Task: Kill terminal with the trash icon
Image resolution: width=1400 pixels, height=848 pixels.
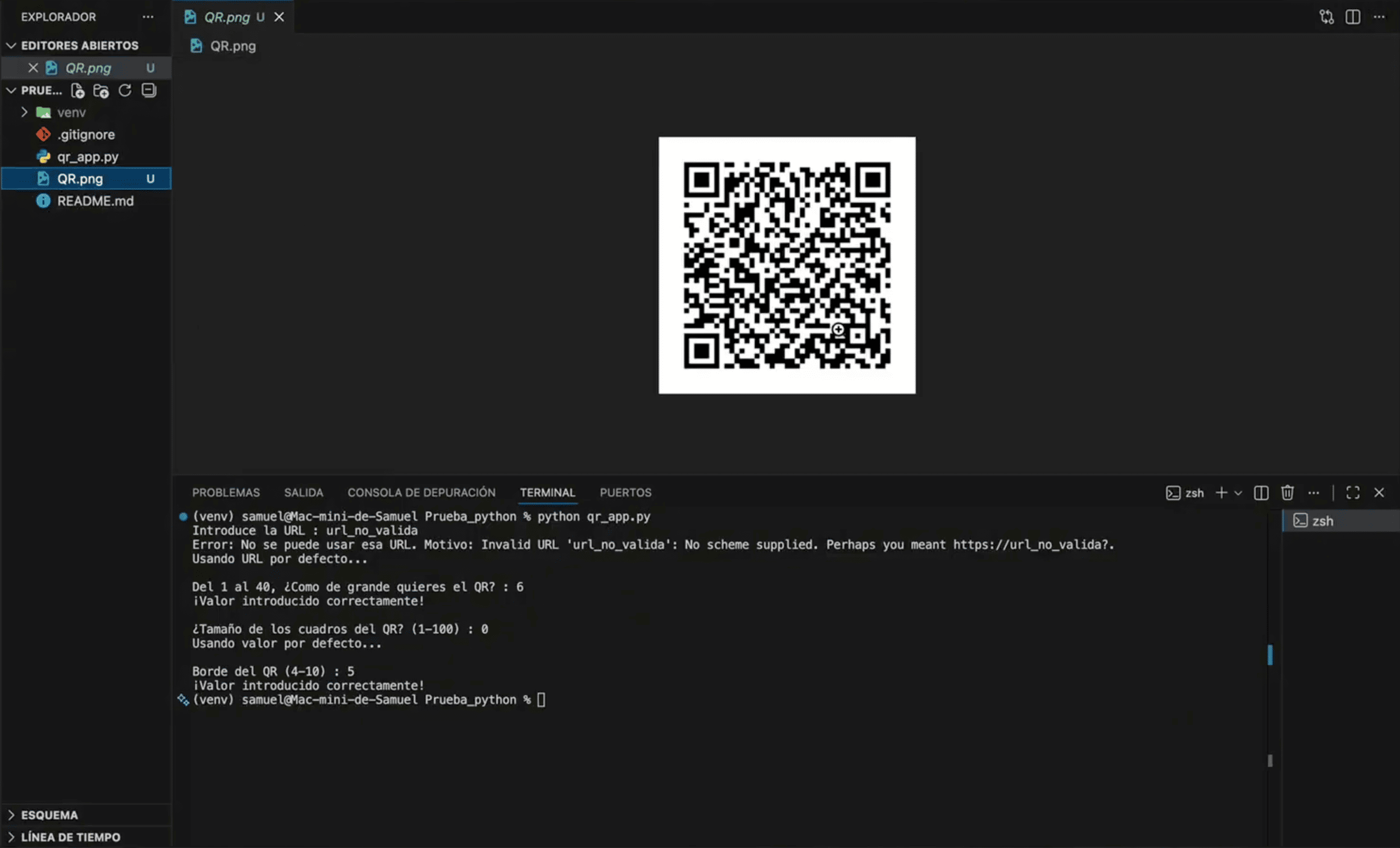Action: click(1288, 493)
